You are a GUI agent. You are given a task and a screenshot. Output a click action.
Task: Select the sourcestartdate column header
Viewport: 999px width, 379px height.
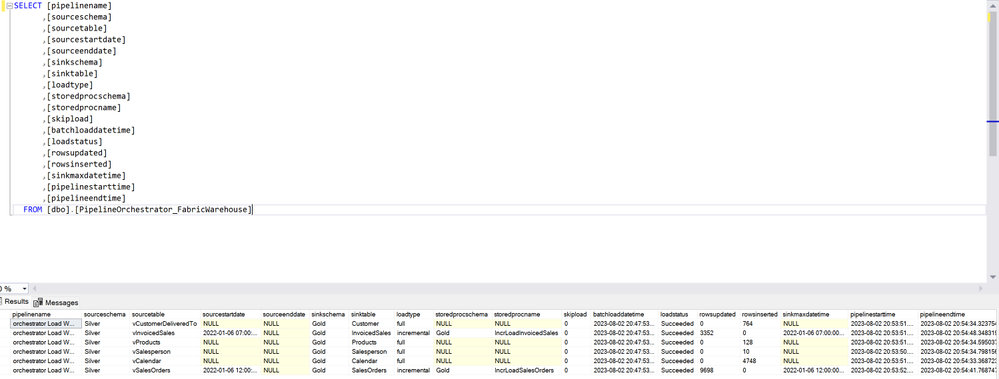(231, 315)
